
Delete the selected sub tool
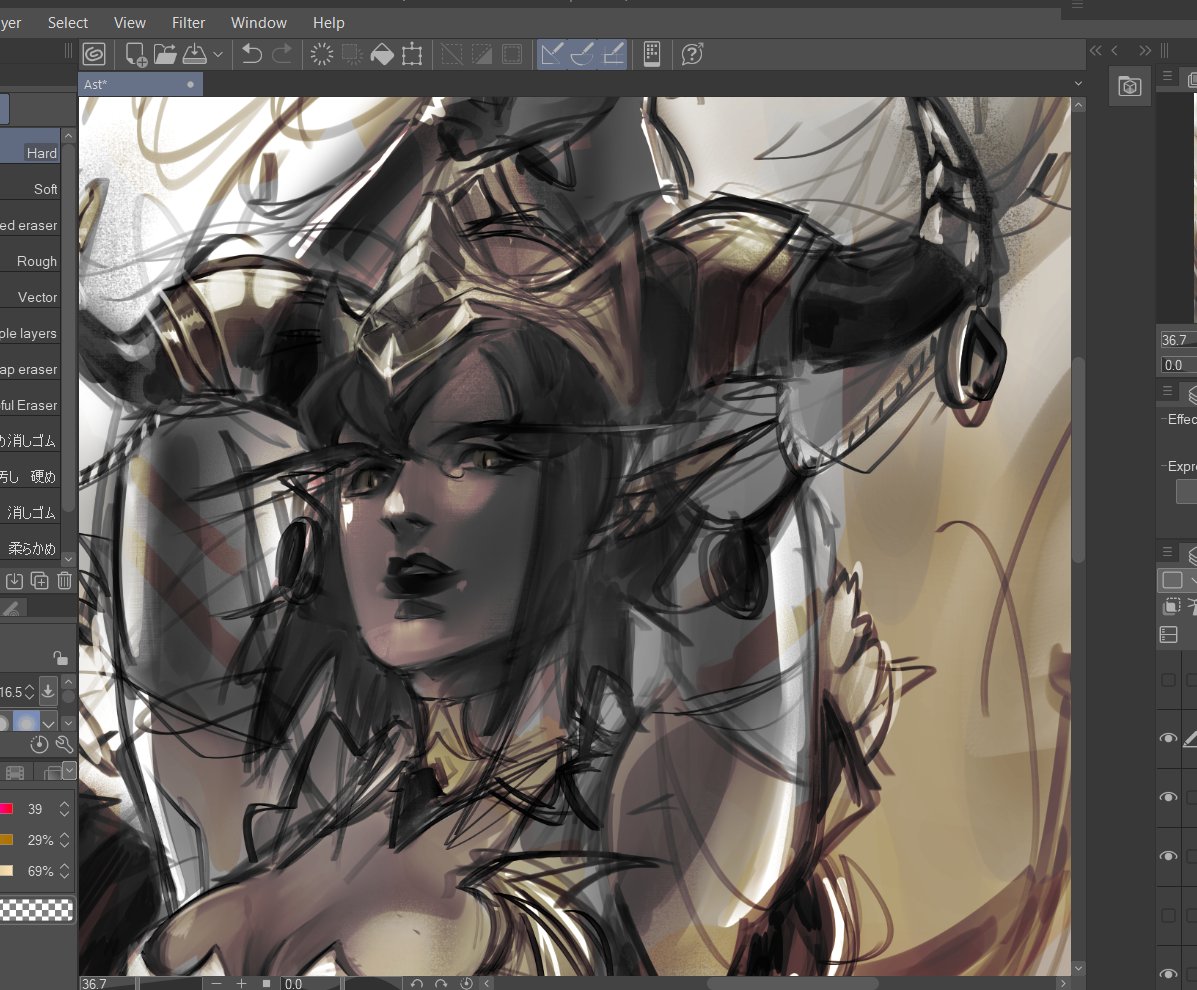point(64,581)
